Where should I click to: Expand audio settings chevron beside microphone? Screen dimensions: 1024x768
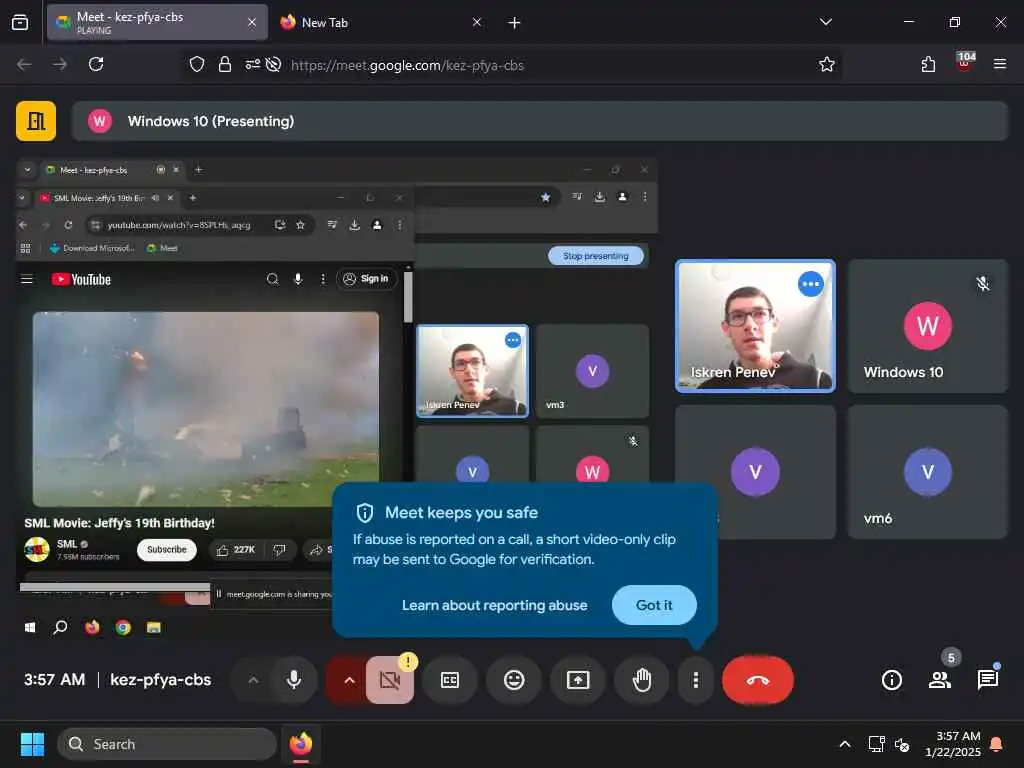coord(253,680)
